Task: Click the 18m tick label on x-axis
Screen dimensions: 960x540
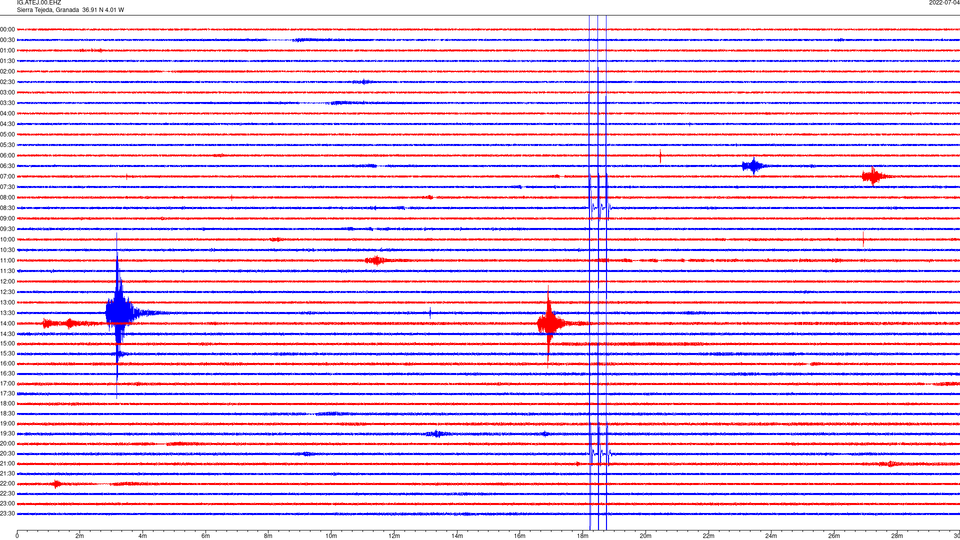Action: pyautogui.click(x=583, y=536)
